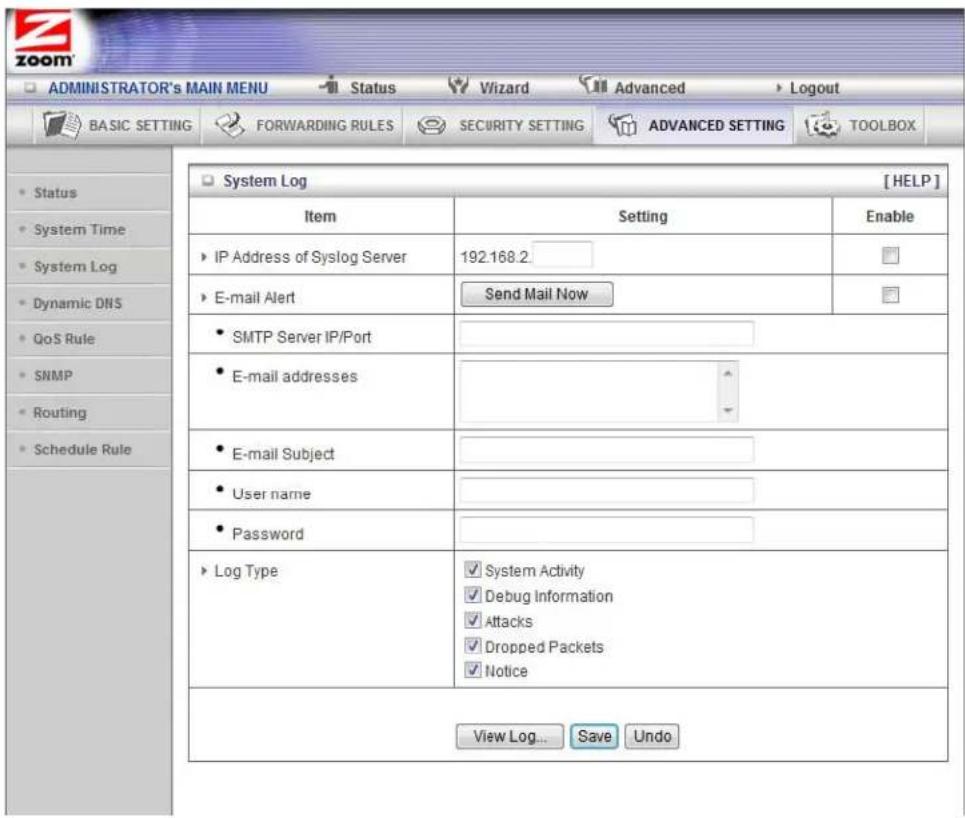
Task: Click Send Mail Now button
Action: coord(537,294)
